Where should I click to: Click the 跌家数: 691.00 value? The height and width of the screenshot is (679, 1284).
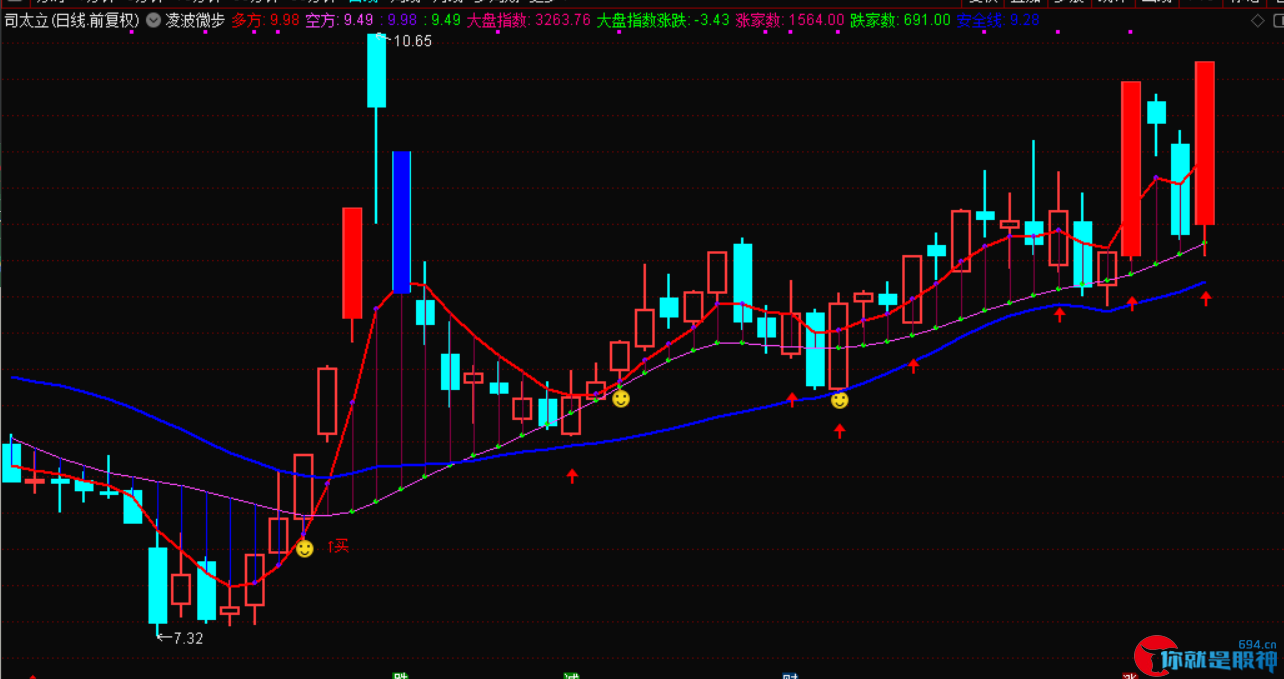[901, 19]
